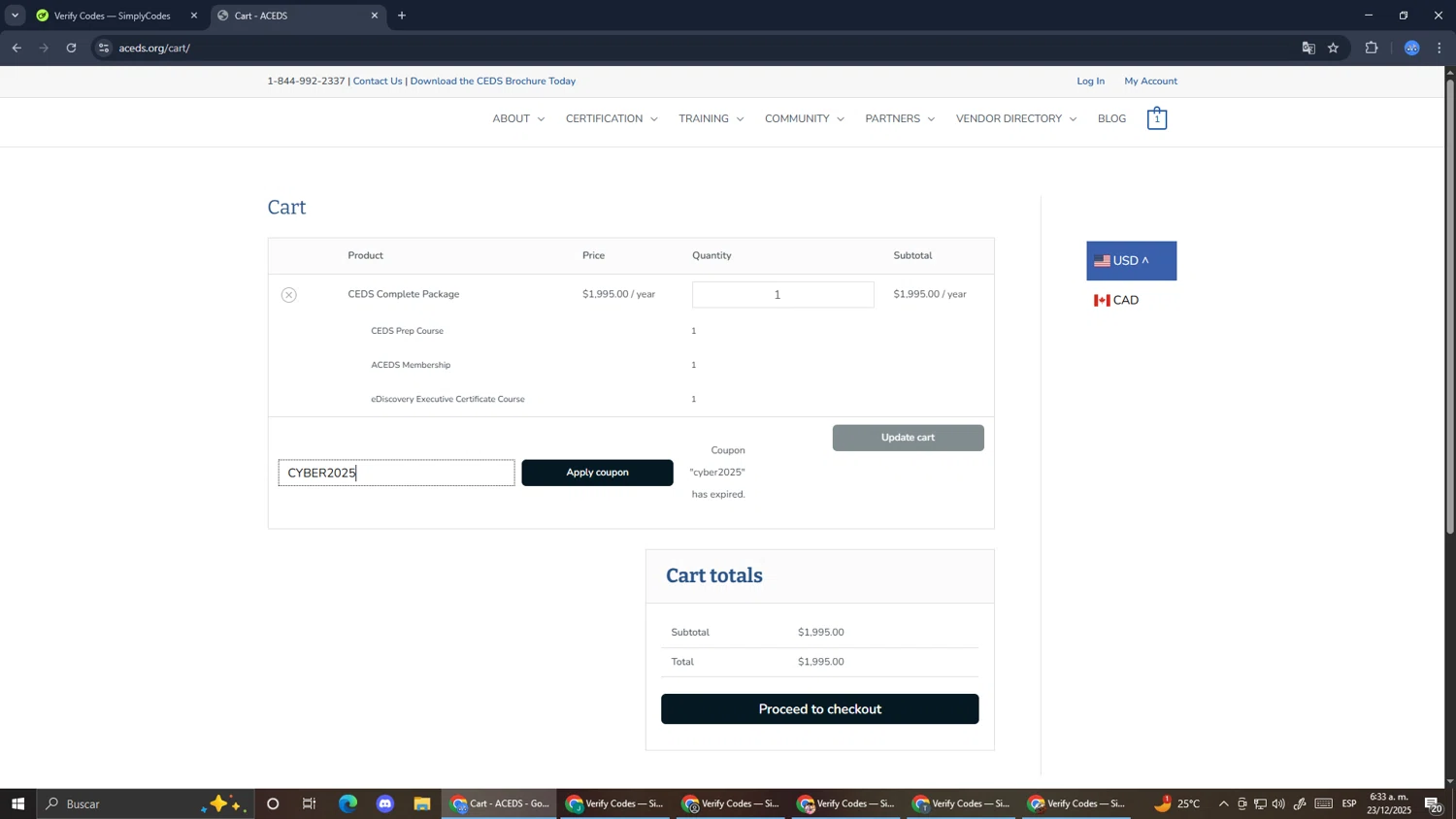Open the Google Translate page icon
This screenshot has height=819, width=1456.
[x=1308, y=48]
